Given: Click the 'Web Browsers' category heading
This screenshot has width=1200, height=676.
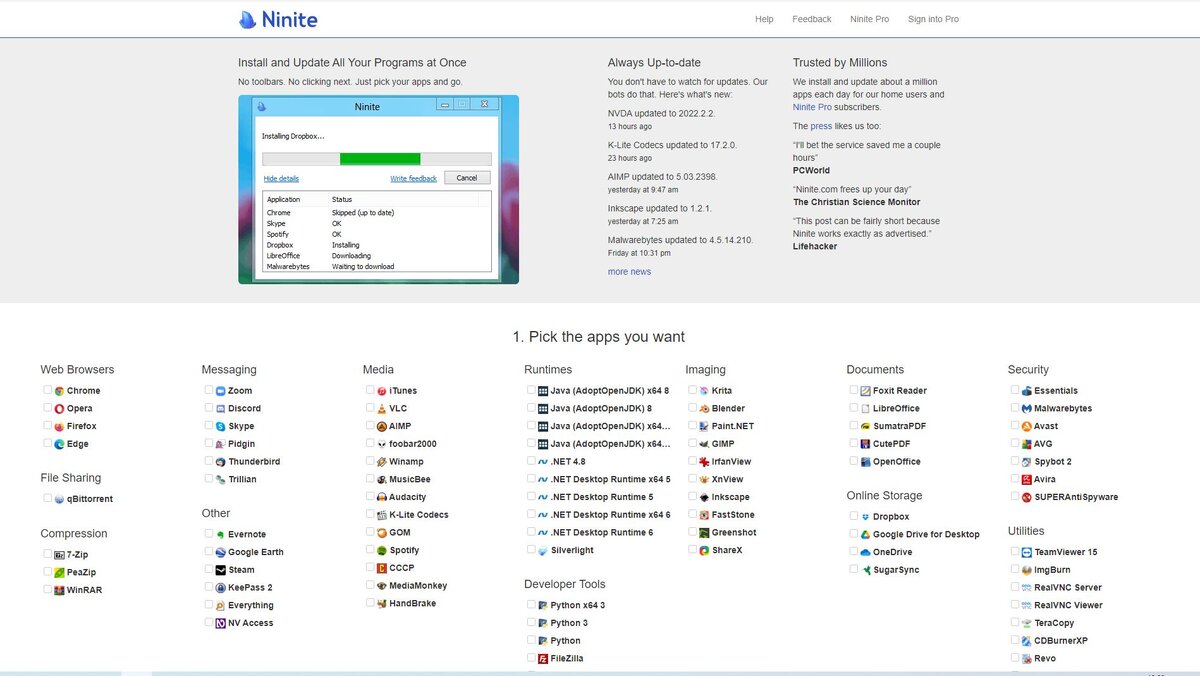Looking at the screenshot, I should pos(77,370).
